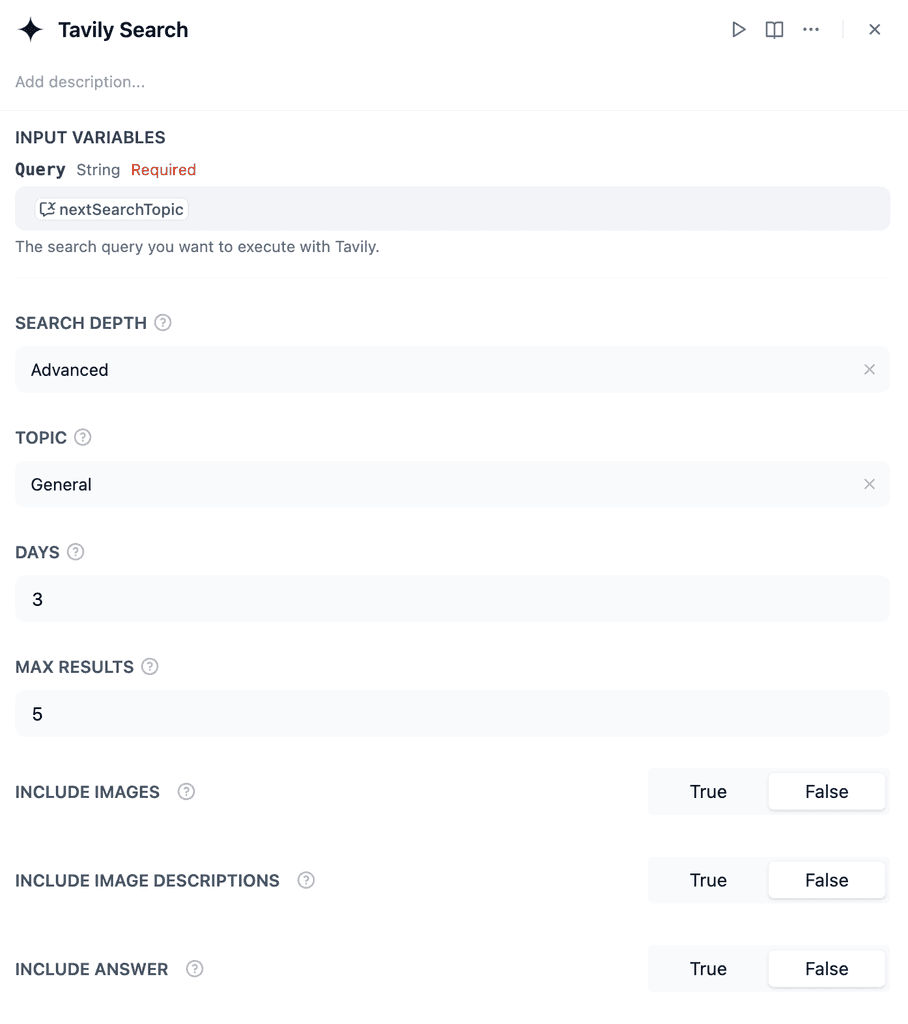Click the Tavily Search sparkle icon
The height and width of the screenshot is (1024, 908).
click(x=29, y=29)
